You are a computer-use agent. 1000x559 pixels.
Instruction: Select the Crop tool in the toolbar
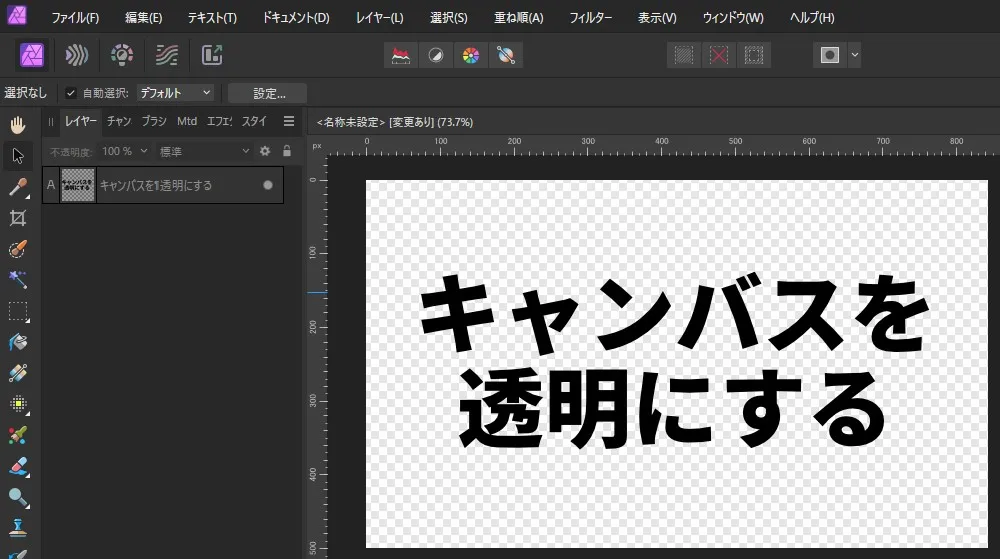17,218
